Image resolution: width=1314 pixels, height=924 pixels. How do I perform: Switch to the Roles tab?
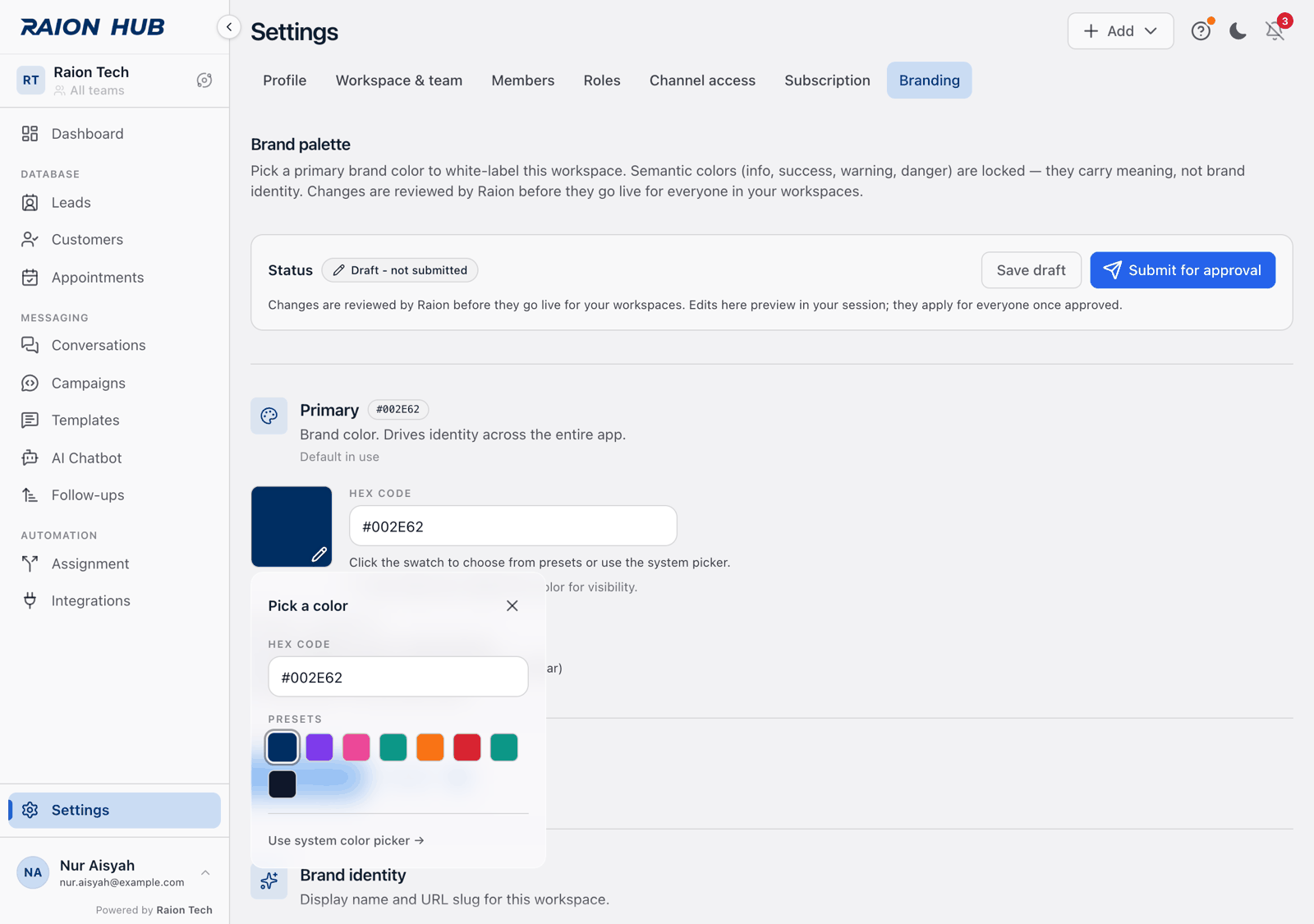point(602,80)
